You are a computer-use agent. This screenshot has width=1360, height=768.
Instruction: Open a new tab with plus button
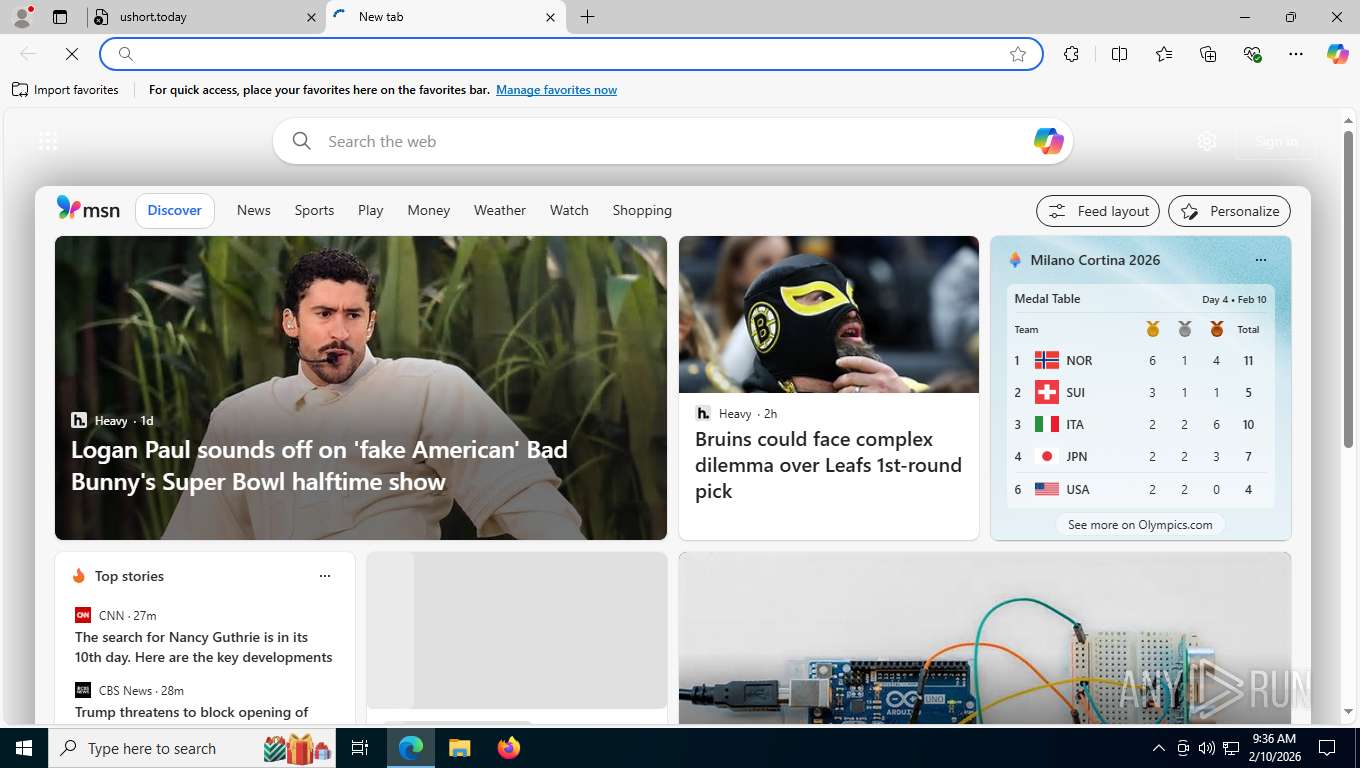coord(587,17)
